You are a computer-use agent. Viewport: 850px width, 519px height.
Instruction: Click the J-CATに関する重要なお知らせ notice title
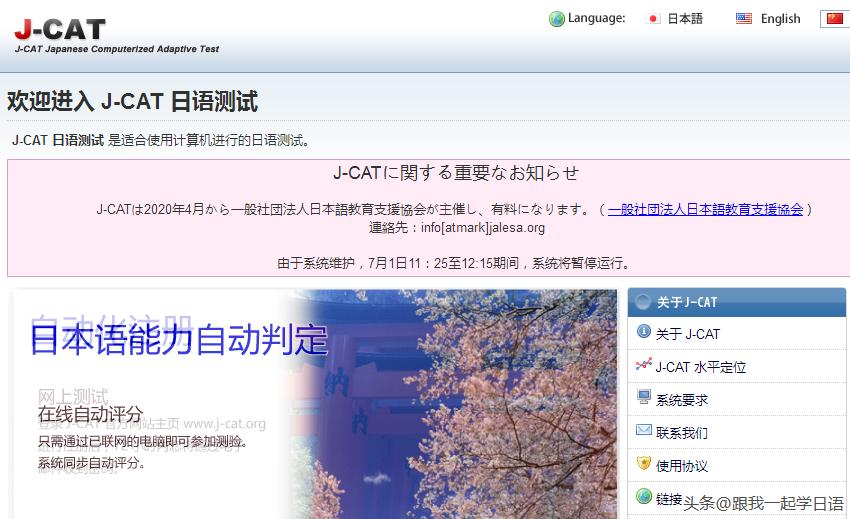pos(456,173)
